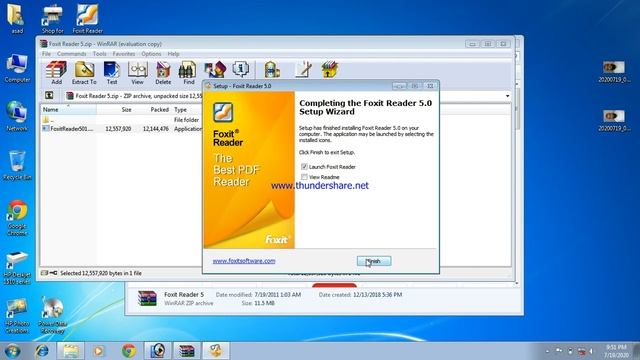This screenshot has height=360, width=640.
Task: Click the up one level icon in WinRAR
Action: pos(49,96)
